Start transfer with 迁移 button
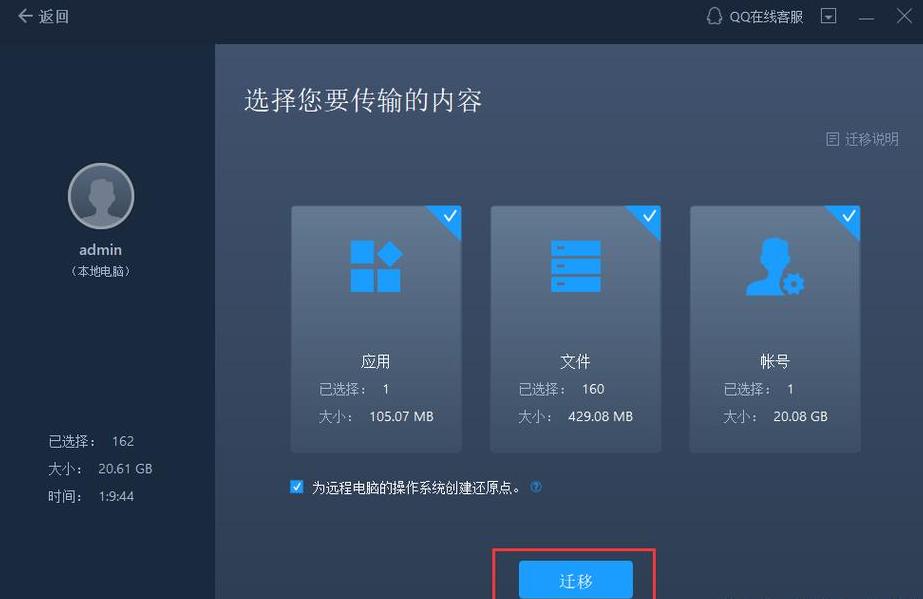This screenshot has width=923, height=599. click(576, 580)
